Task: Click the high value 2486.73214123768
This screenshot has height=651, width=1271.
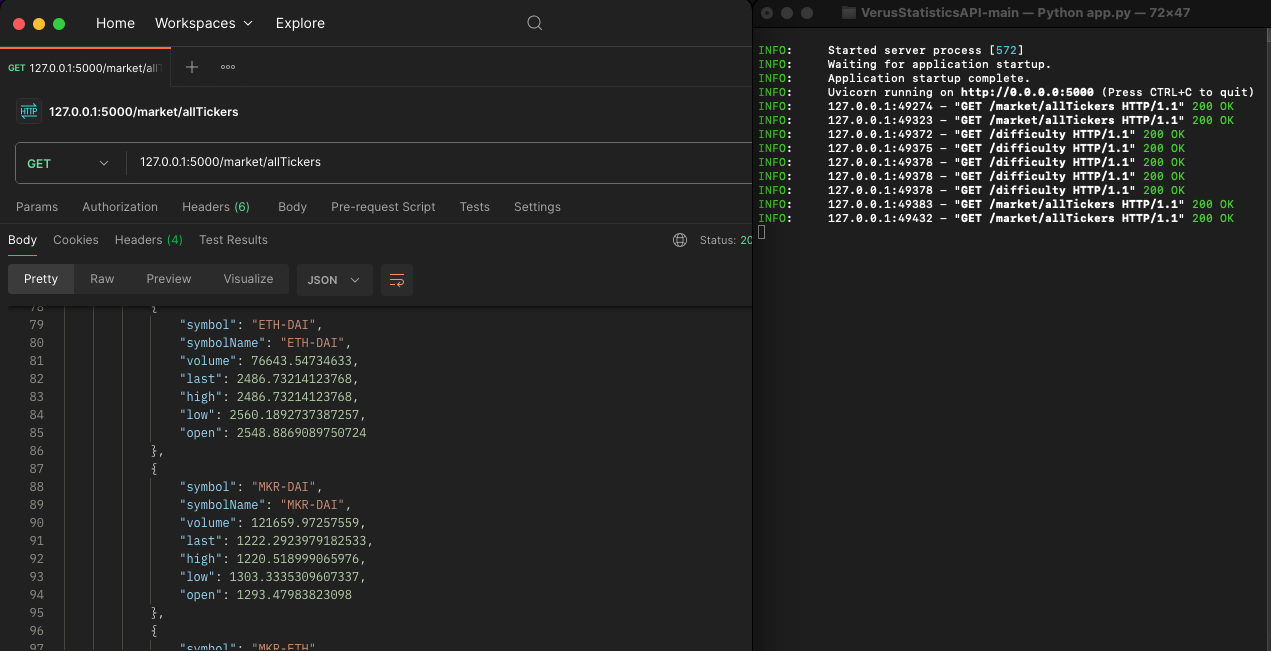Action: [x=297, y=397]
